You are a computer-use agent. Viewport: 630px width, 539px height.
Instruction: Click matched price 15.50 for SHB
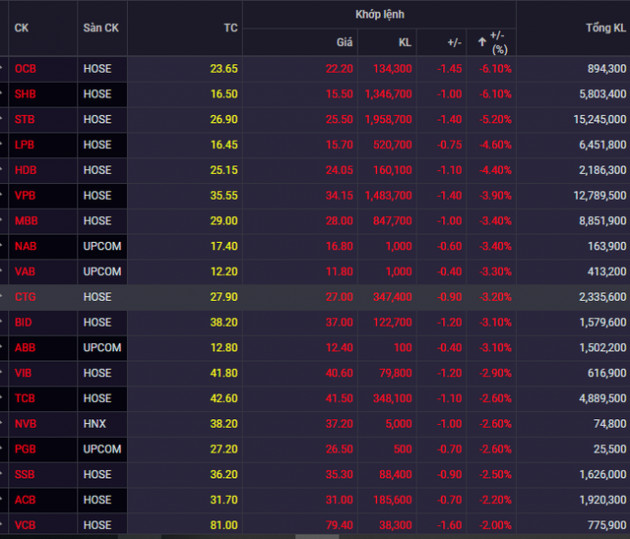[x=339, y=94]
